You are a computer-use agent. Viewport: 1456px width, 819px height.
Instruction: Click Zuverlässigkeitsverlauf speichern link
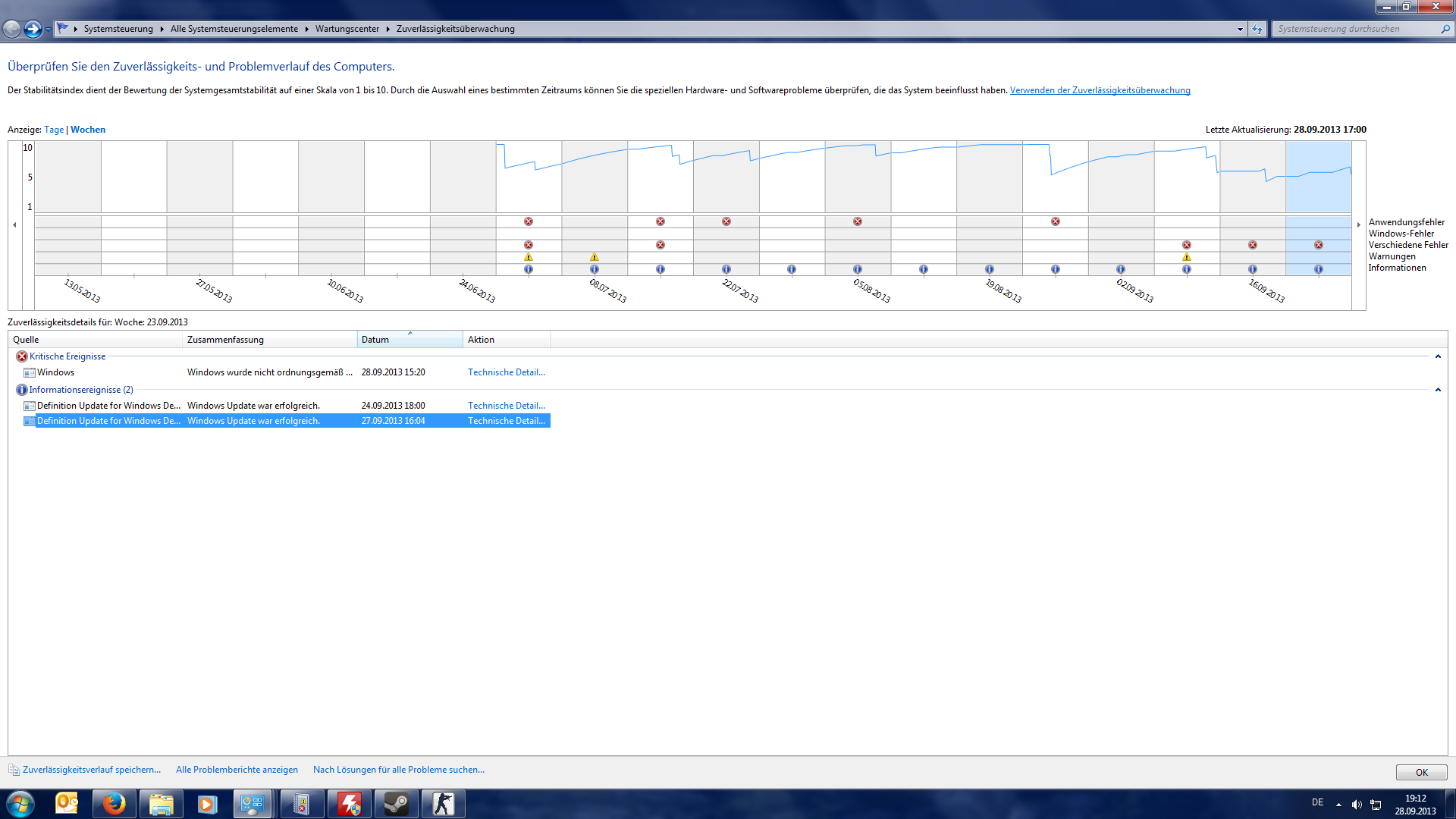pos(91,770)
